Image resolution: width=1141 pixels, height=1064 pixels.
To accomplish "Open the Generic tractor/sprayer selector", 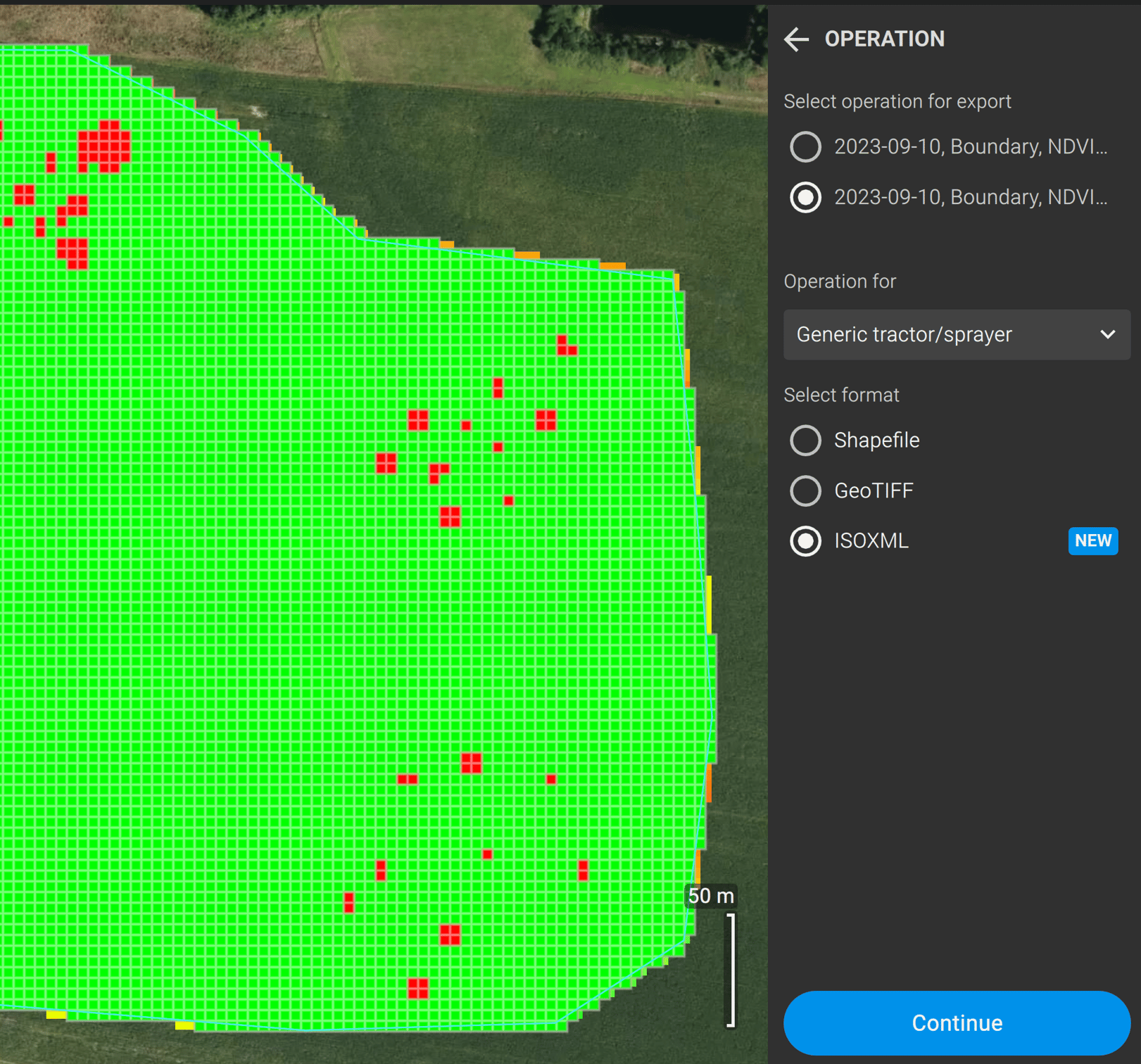I will point(956,335).
